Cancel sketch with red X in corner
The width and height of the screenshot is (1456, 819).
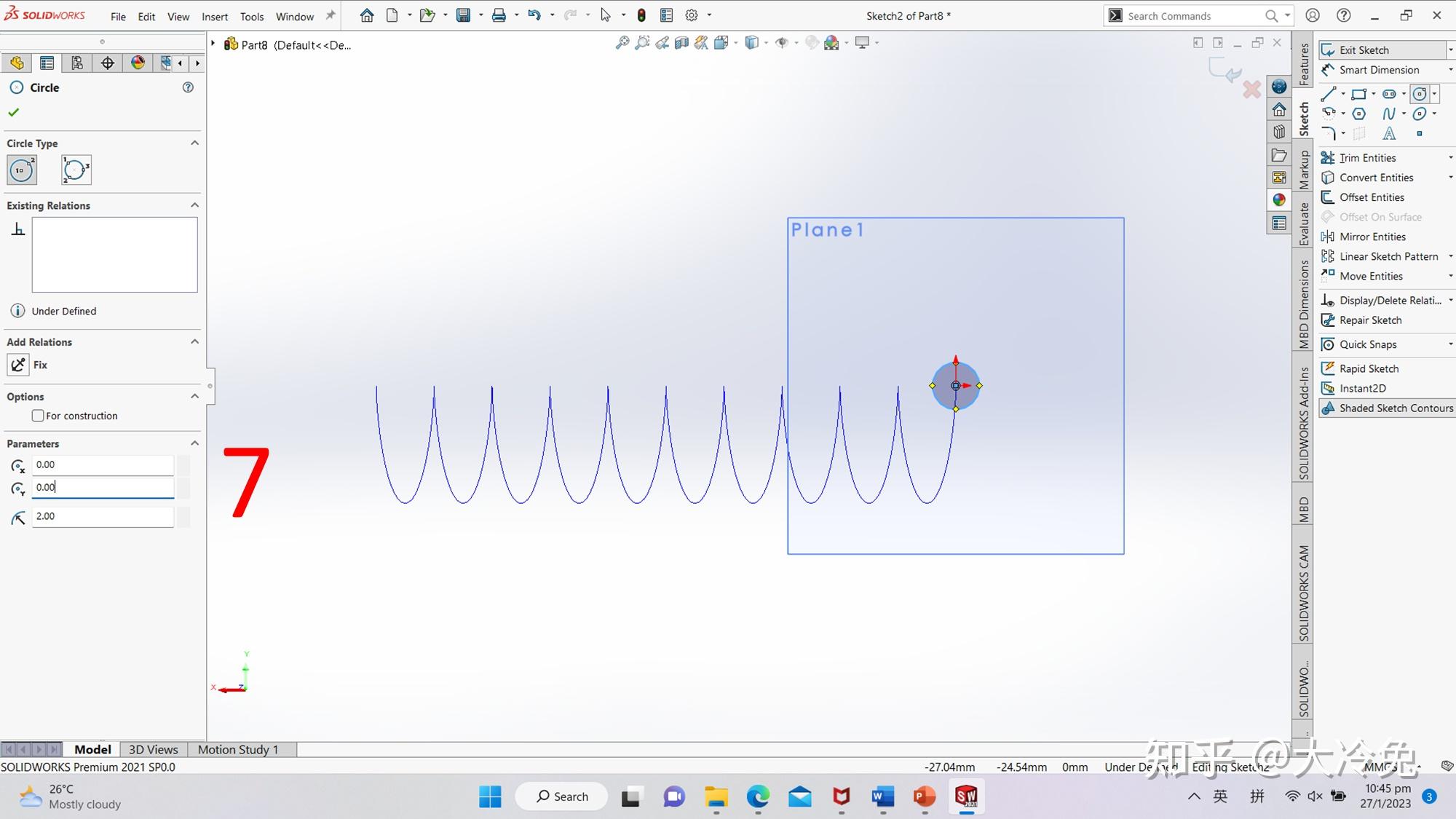1251,90
